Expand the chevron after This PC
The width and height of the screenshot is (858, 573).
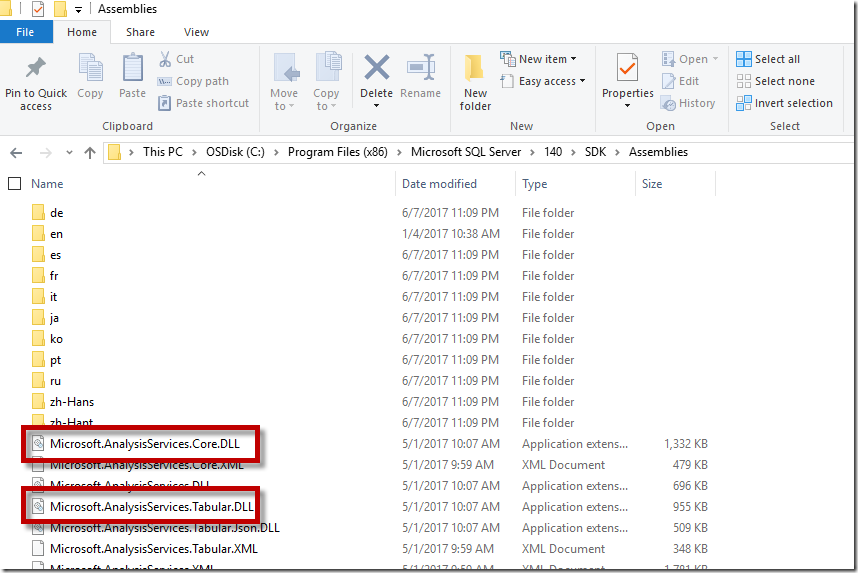[194, 153]
